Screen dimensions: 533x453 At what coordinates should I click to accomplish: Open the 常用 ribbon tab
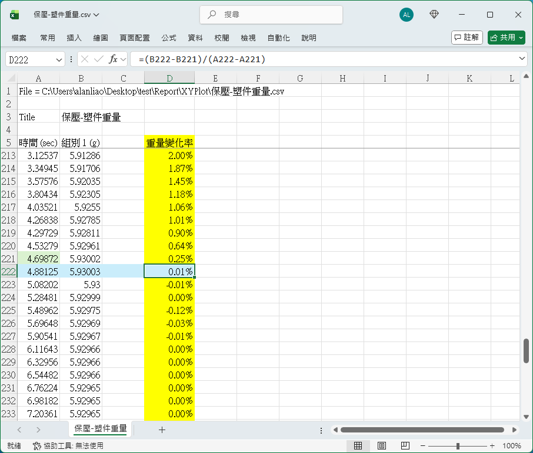48,38
